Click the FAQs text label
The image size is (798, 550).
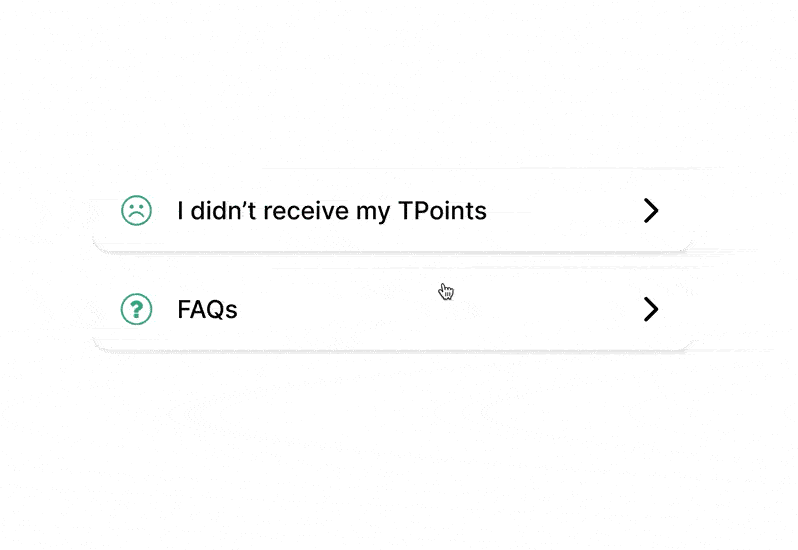(207, 309)
